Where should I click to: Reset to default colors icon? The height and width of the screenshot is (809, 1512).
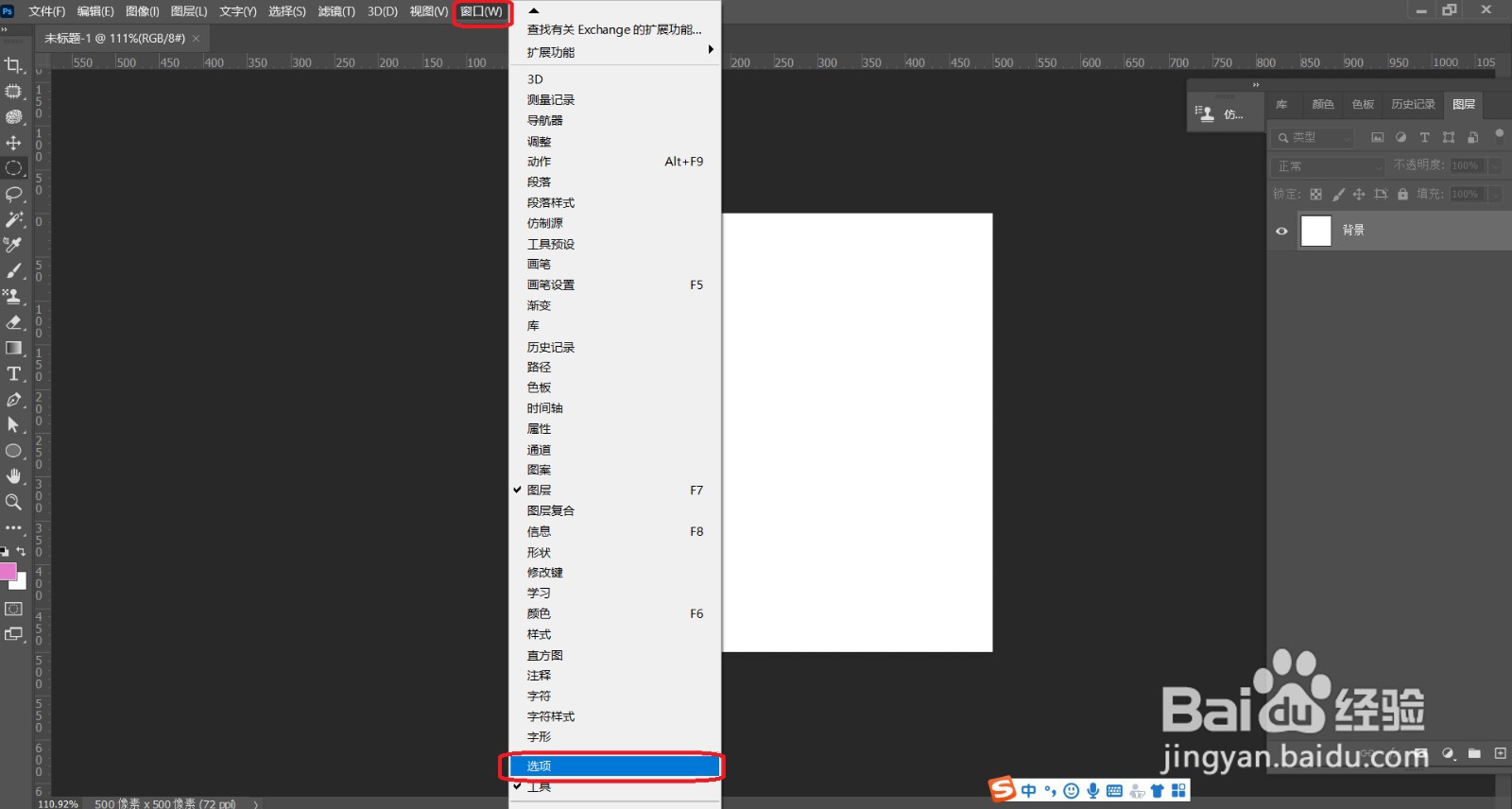[5, 551]
